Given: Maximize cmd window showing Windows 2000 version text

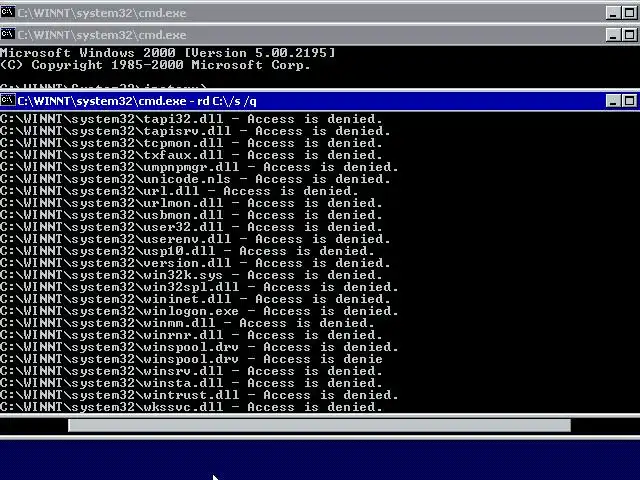Looking at the screenshot, I should tap(629, 35).
